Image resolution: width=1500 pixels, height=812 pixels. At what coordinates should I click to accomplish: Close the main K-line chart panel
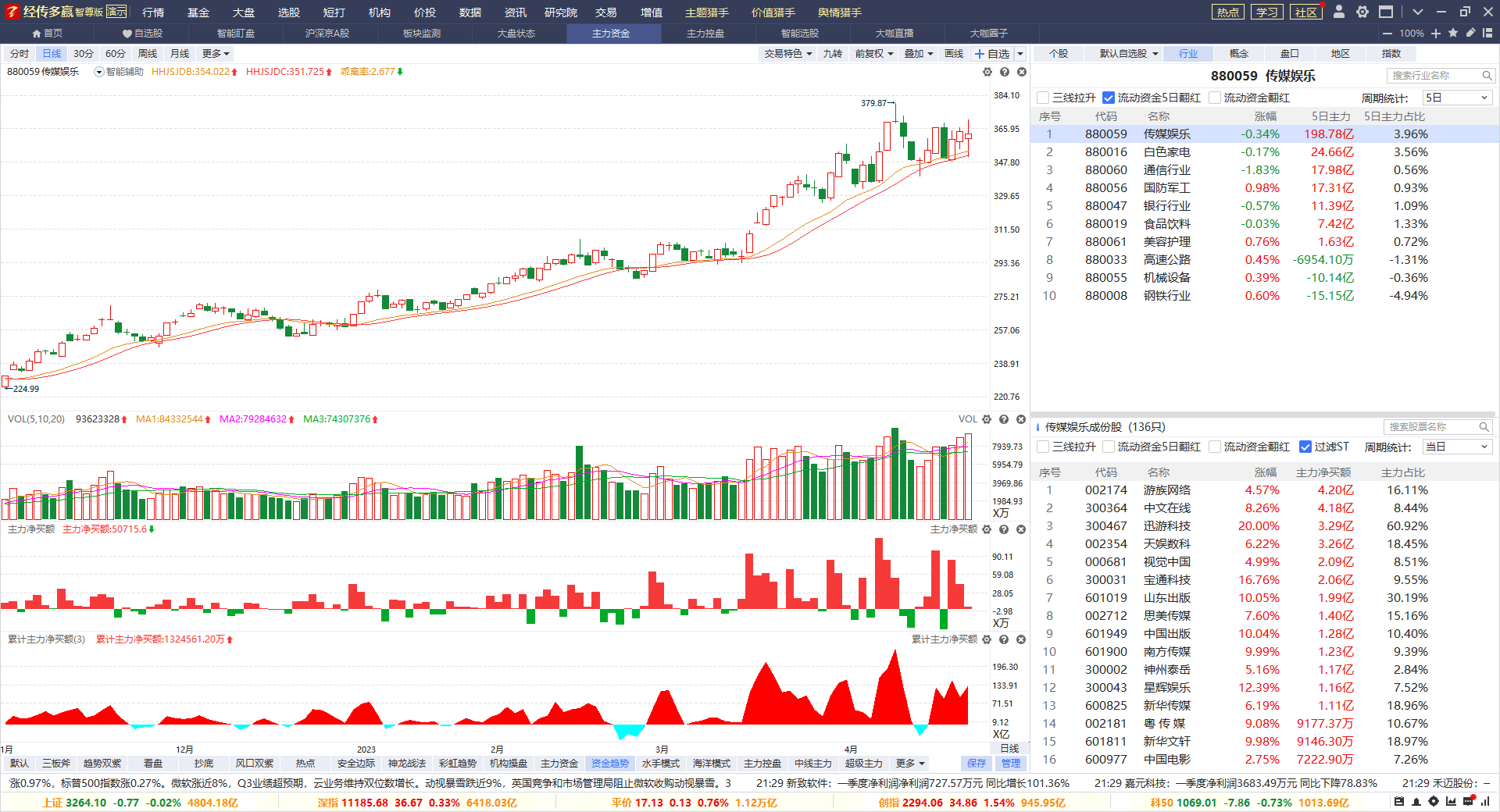pyautogui.click(x=1021, y=72)
